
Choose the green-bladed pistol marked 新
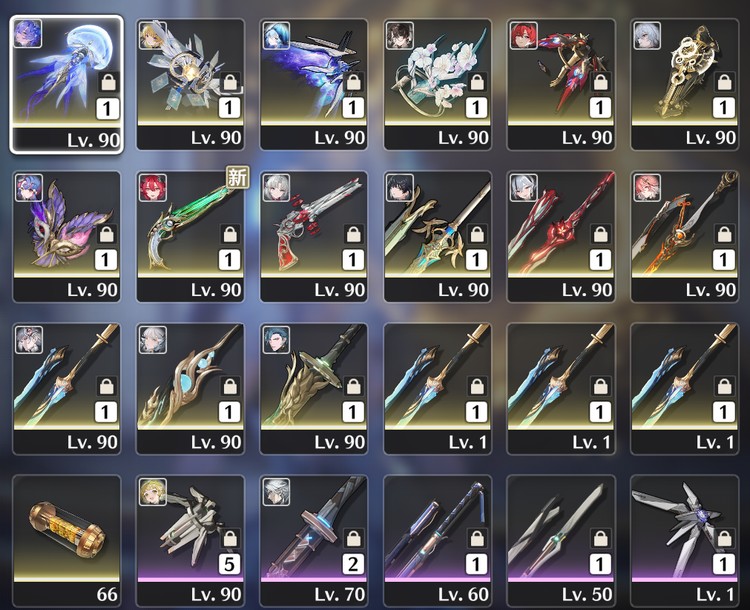pos(190,236)
